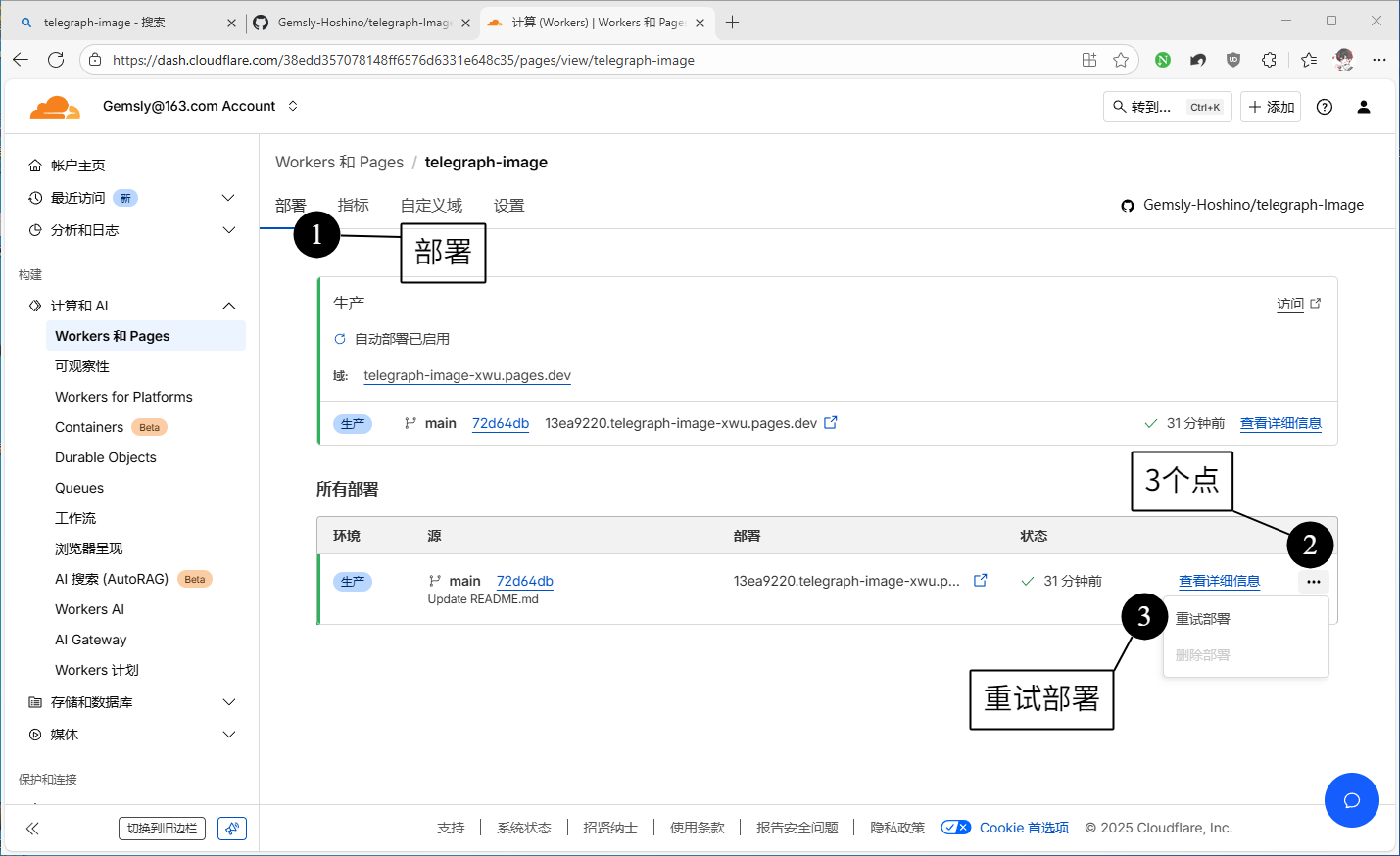Click the 转到... search box
The width and height of the screenshot is (1400, 856).
pyautogui.click(x=1167, y=107)
